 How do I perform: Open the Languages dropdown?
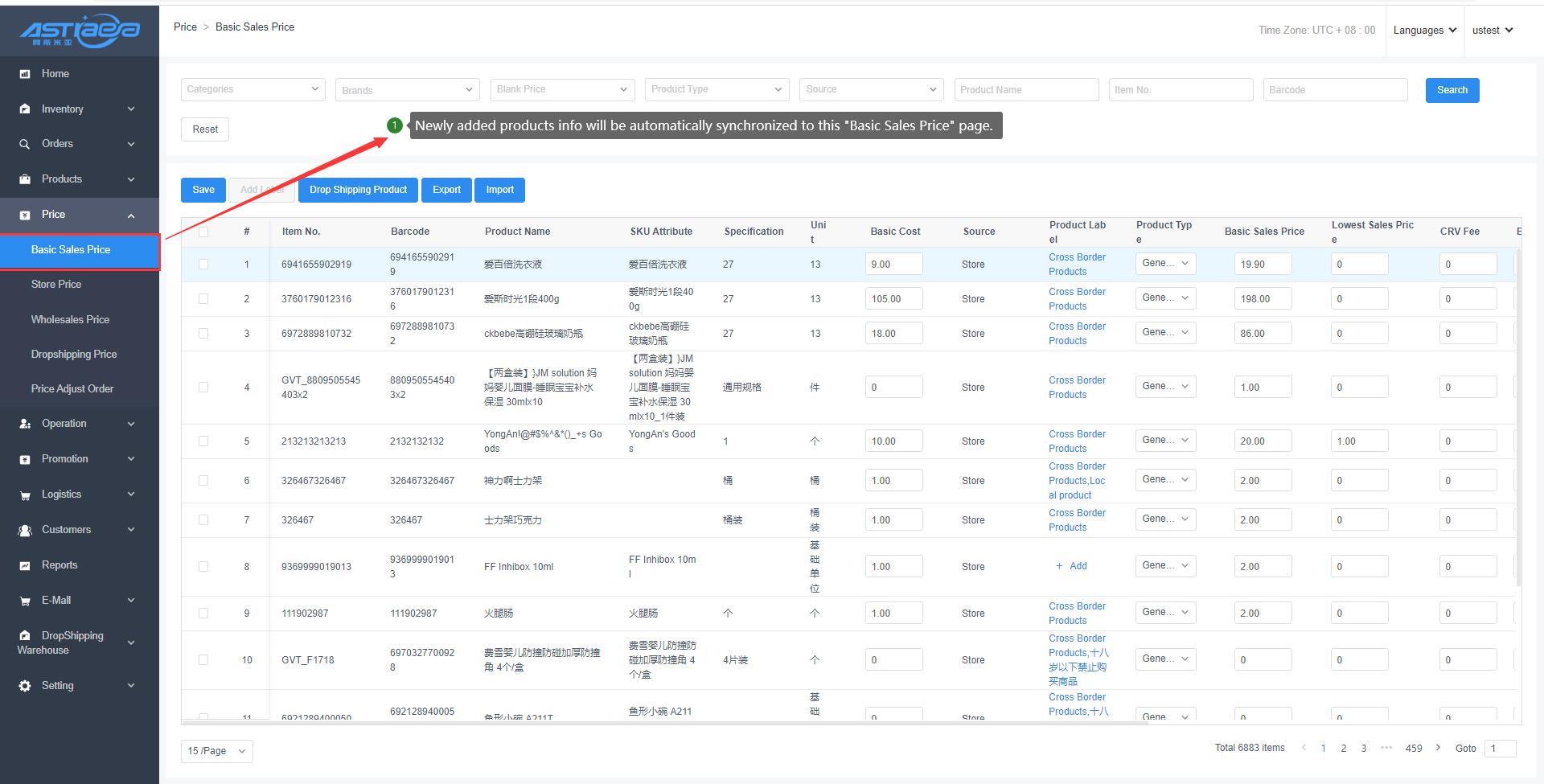point(1424,31)
